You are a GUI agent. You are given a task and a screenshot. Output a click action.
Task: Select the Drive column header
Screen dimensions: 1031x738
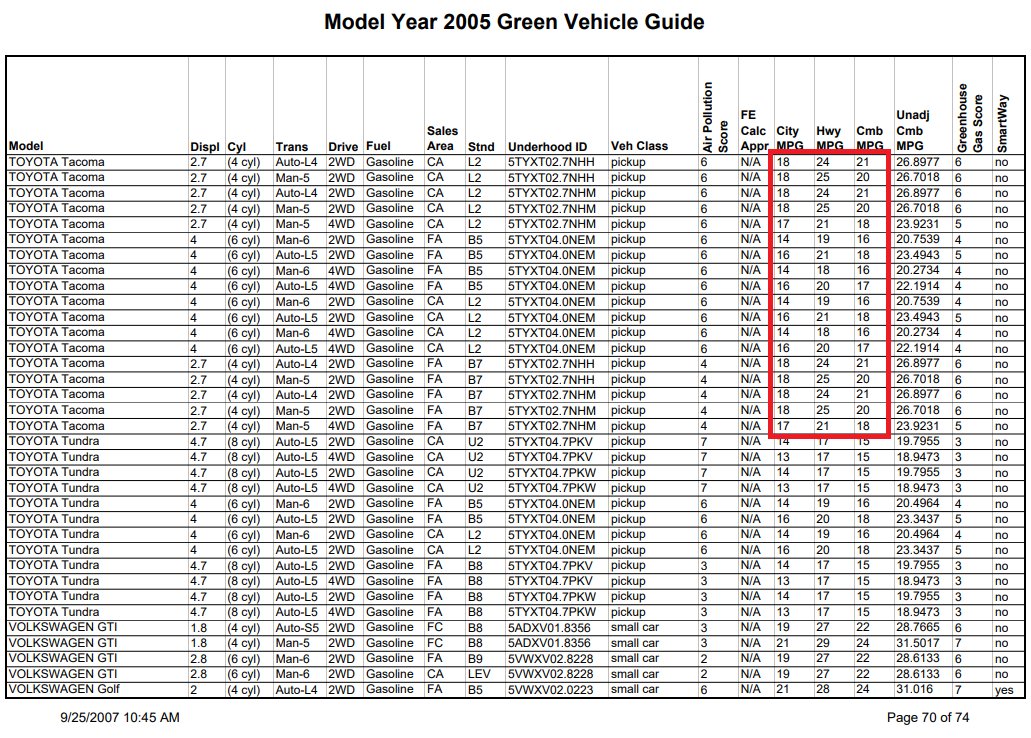(343, 147)
